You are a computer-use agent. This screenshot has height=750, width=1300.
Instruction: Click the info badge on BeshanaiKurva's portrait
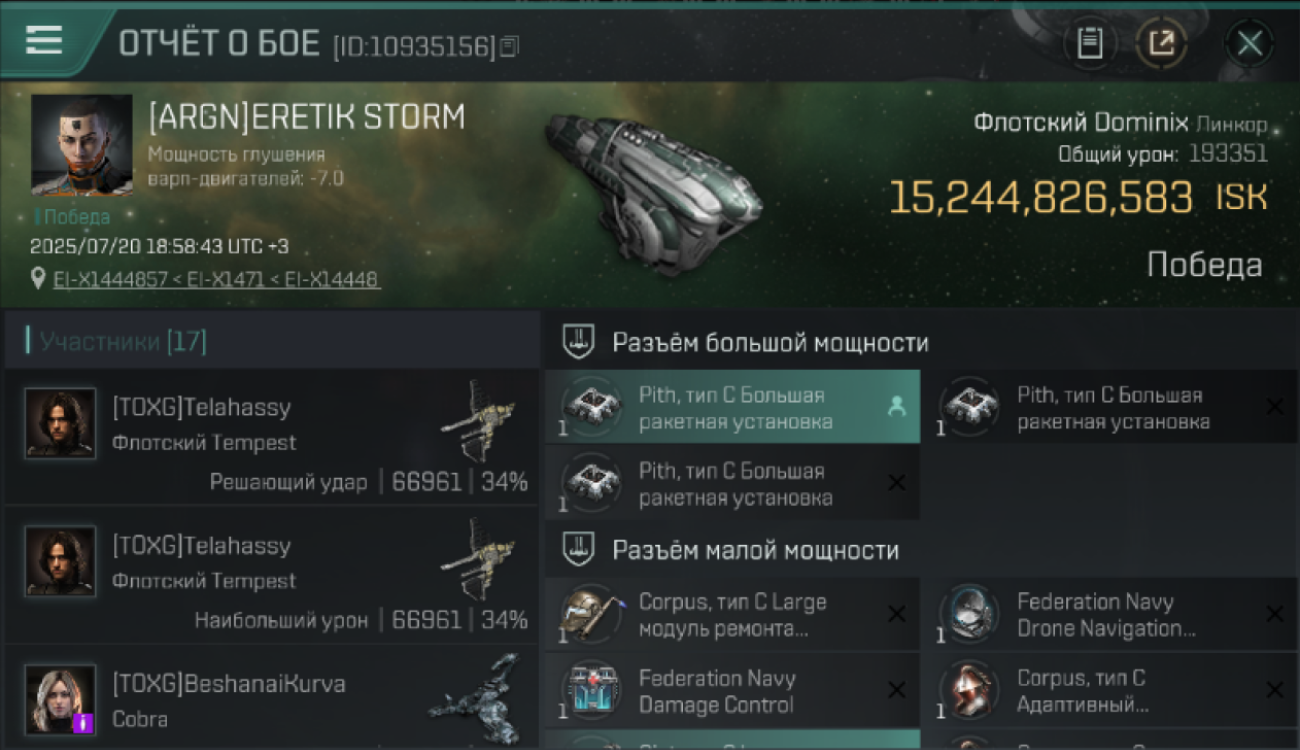pos(83,722)
